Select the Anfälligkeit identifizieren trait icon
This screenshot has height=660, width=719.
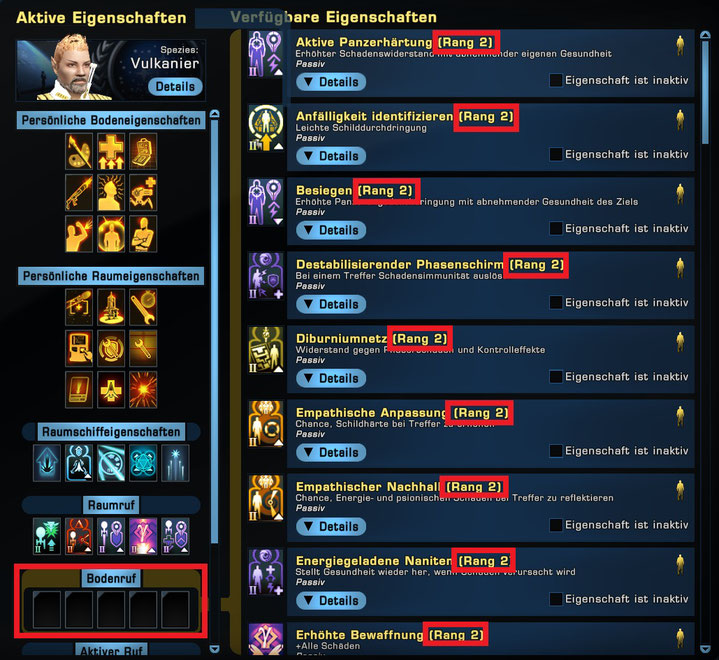266,128
